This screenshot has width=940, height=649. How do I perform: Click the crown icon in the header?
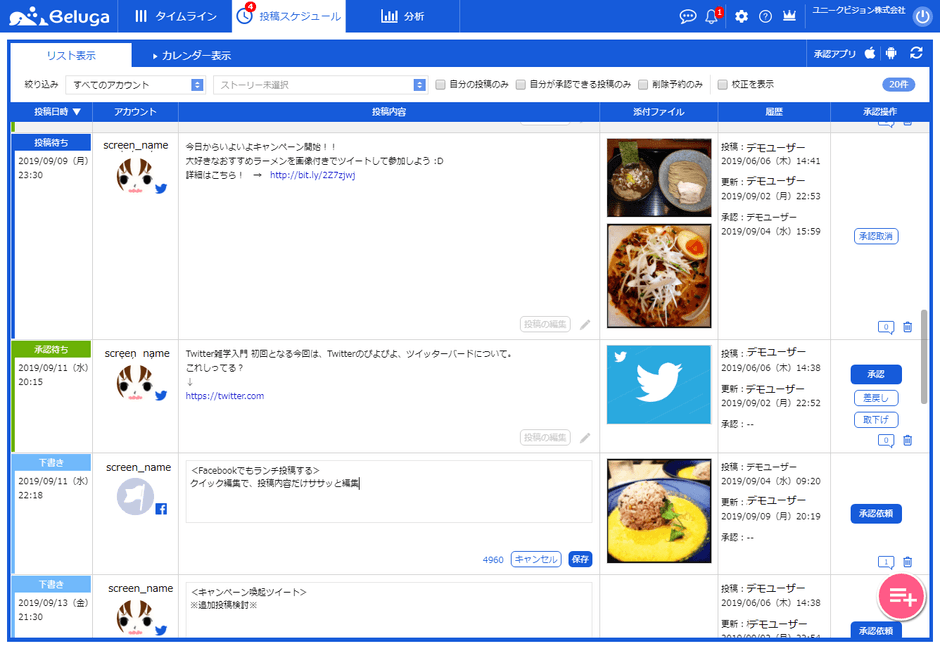(789, 16)
